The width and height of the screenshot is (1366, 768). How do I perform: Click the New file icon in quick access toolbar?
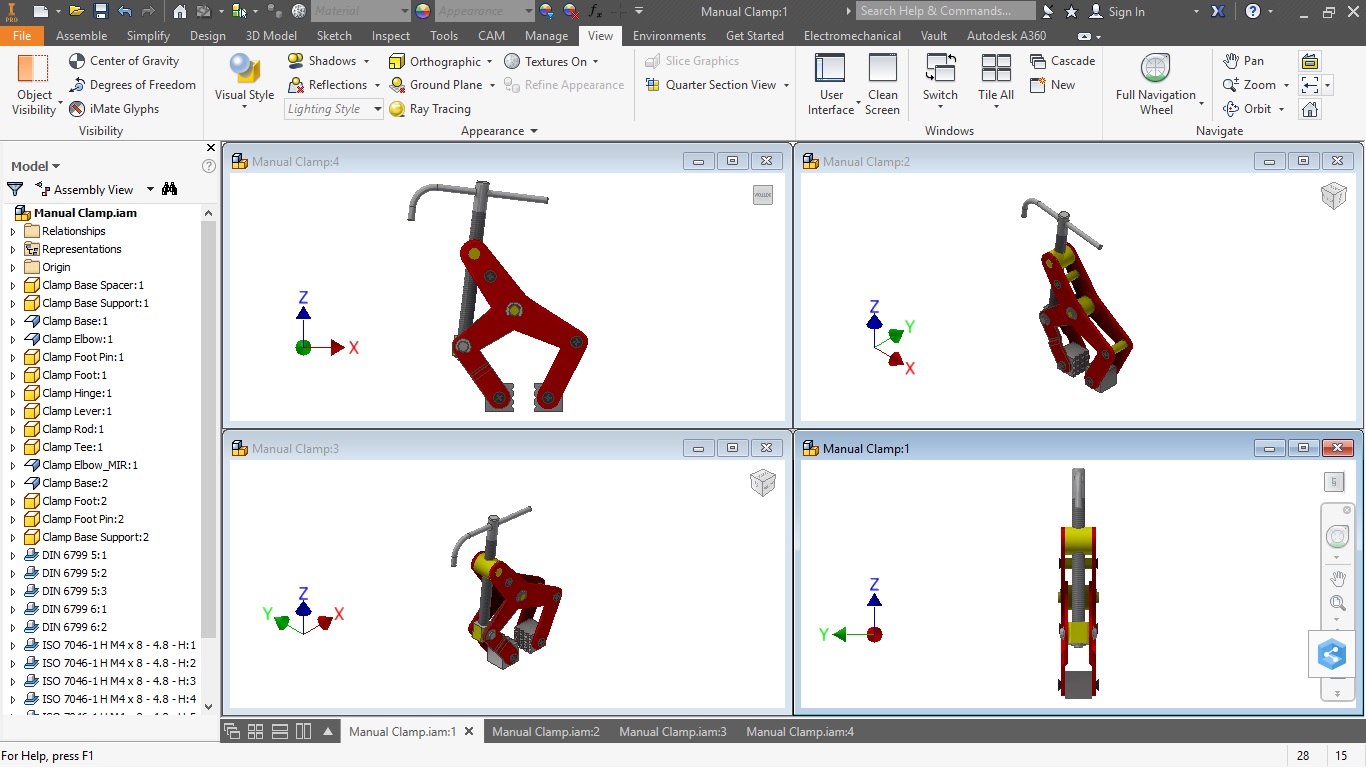click(40, 11)
